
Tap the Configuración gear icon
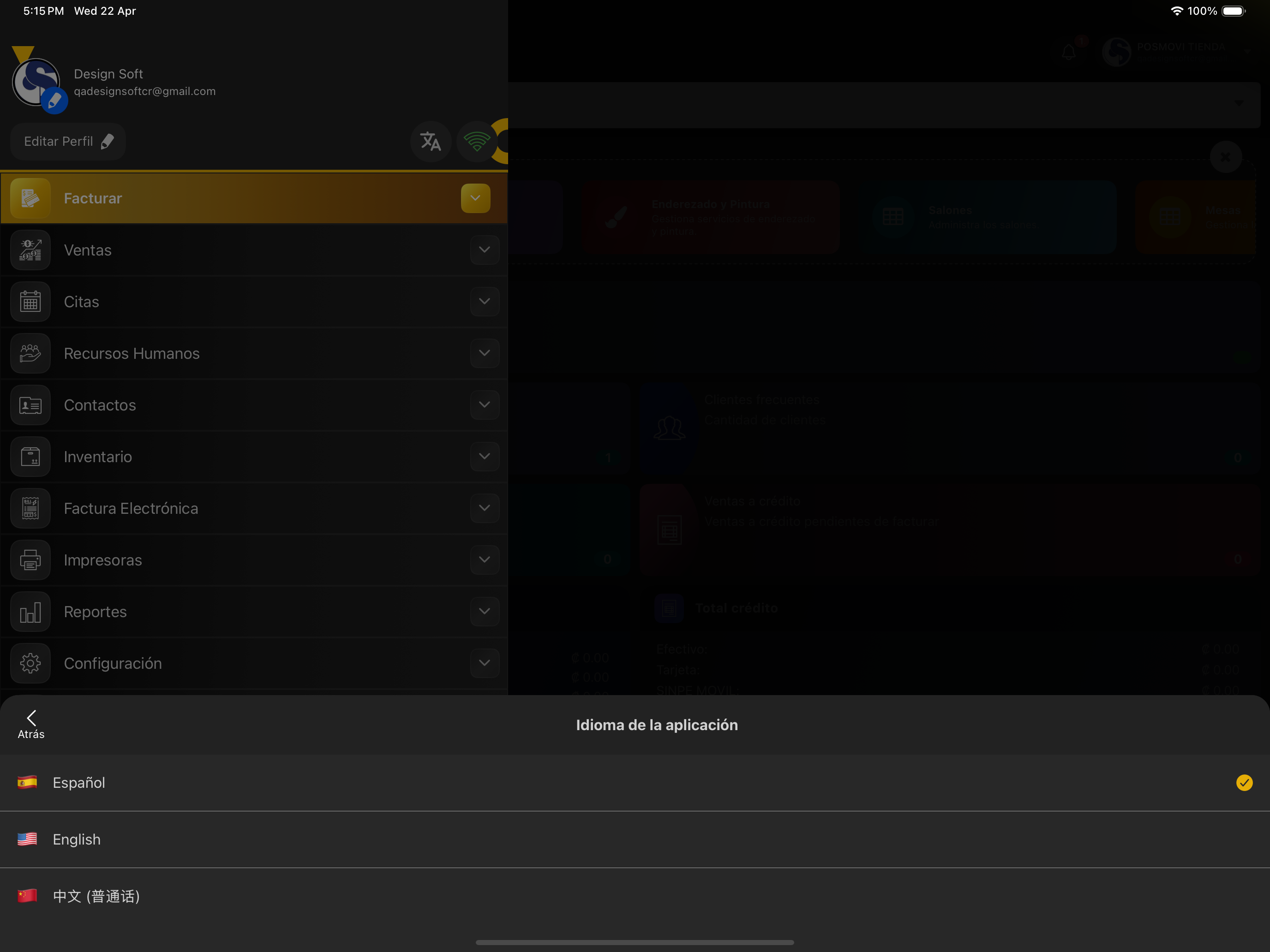(30, 663)
